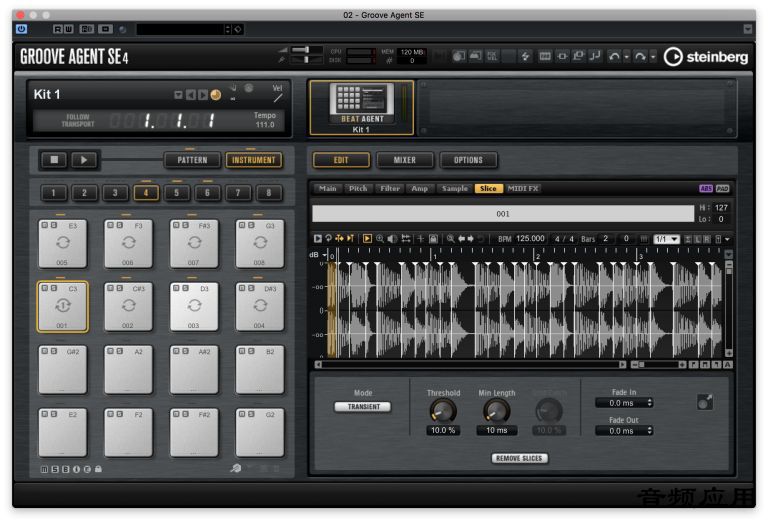Click the redo arrow in top toolbar
This screenshot has width=768, height=523.
(x=640, y=57)
